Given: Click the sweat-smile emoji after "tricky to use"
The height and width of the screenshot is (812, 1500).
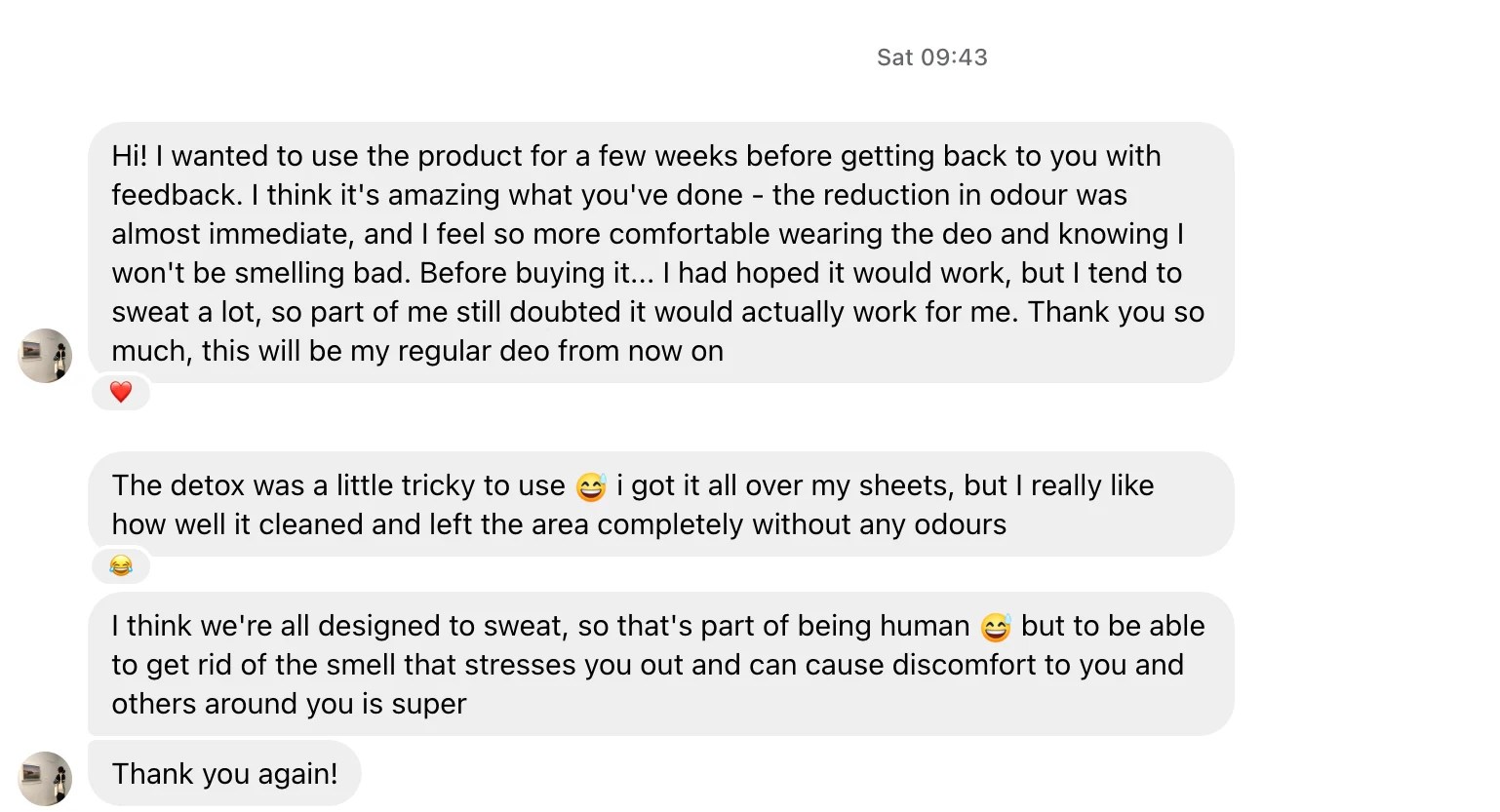Looking at the screenshot, I should [x=591, y=485].
